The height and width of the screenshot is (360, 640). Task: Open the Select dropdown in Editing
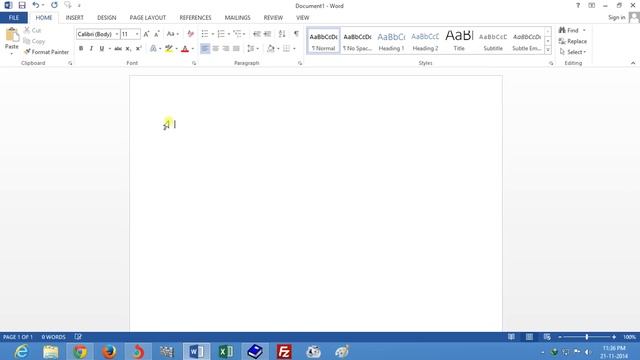(x=573, y=52)
